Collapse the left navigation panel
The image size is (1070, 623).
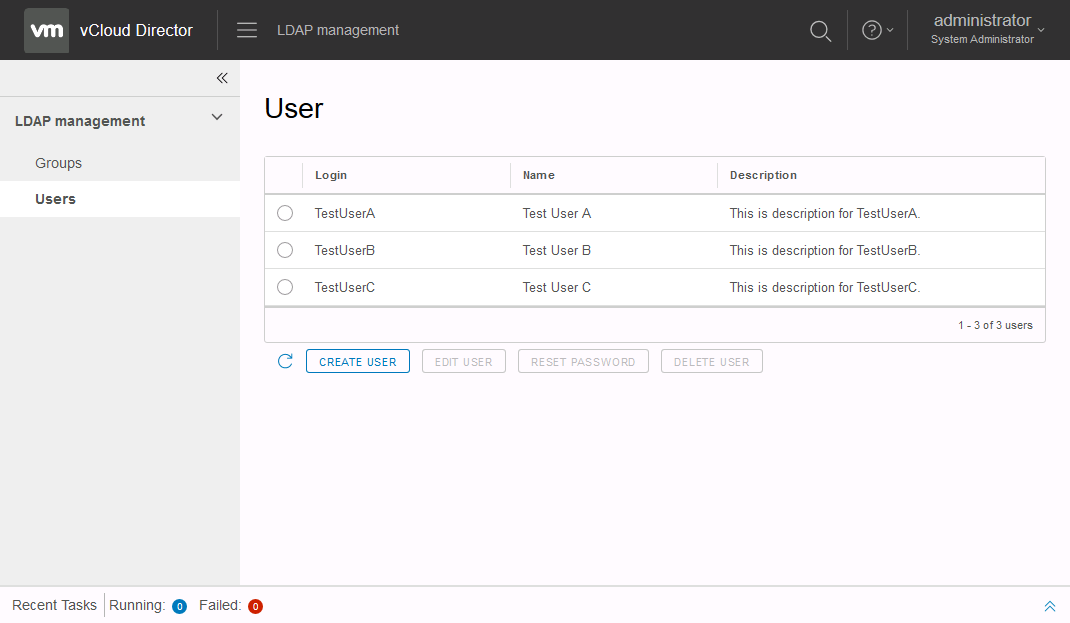coord(222,78)
